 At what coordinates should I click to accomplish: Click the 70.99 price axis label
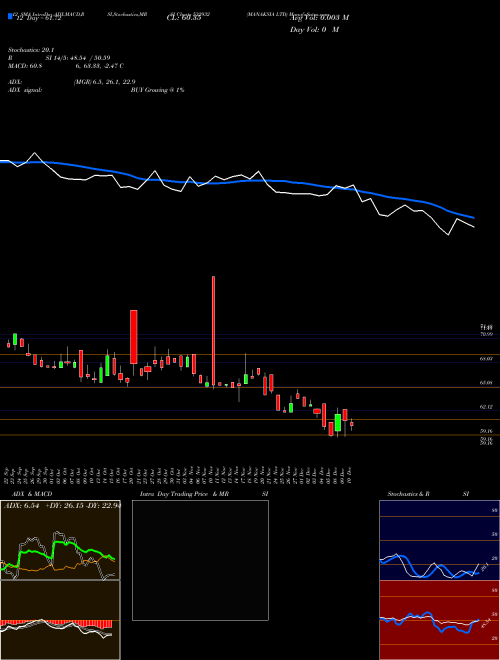pos(487,334)
